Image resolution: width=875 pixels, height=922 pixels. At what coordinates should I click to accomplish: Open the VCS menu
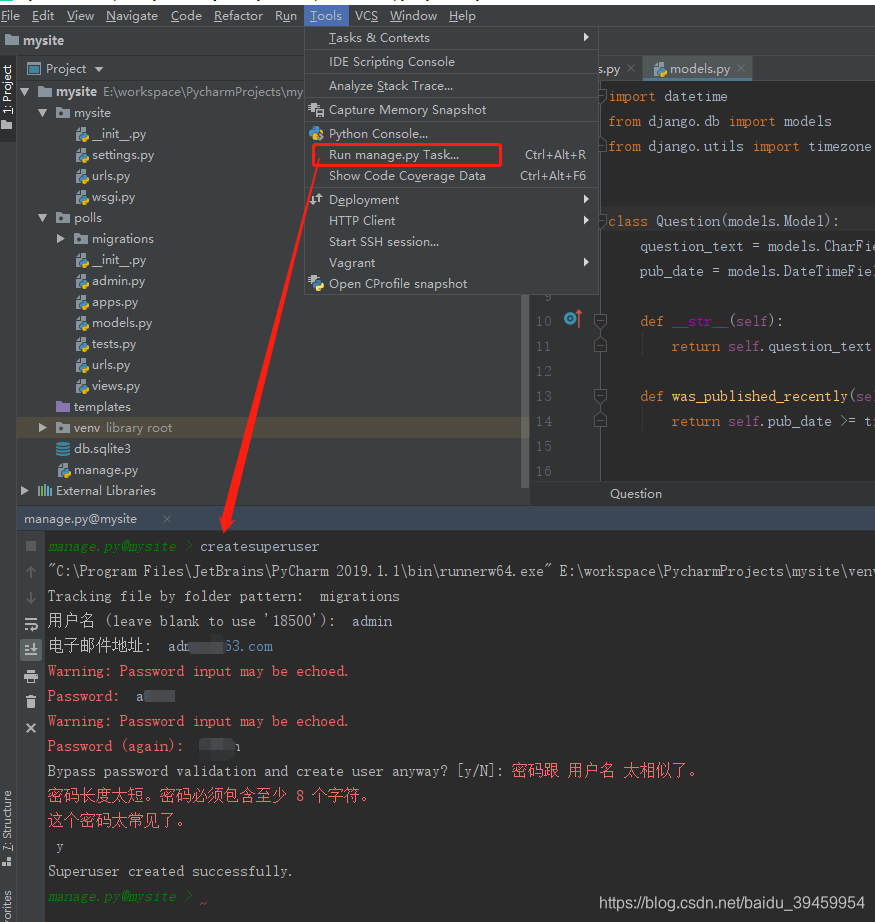click(366, 16)
